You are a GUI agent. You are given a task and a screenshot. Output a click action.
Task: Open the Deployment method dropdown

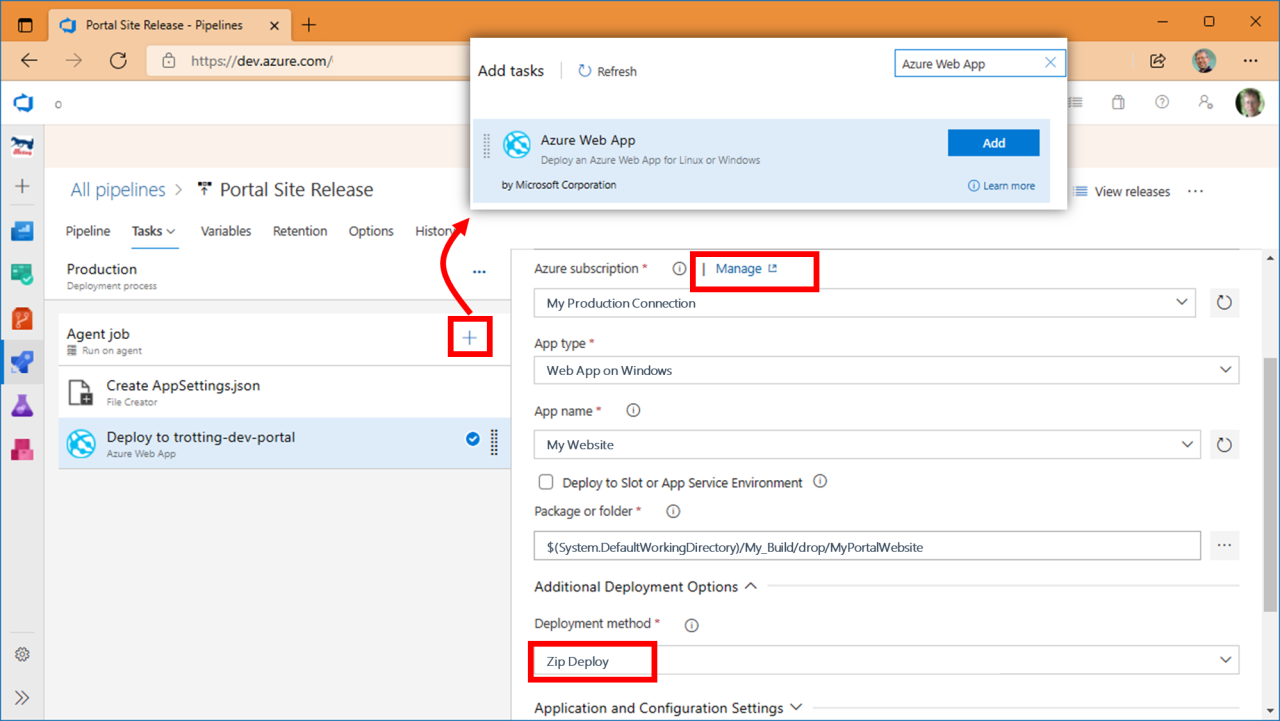(x=887, y=661)
